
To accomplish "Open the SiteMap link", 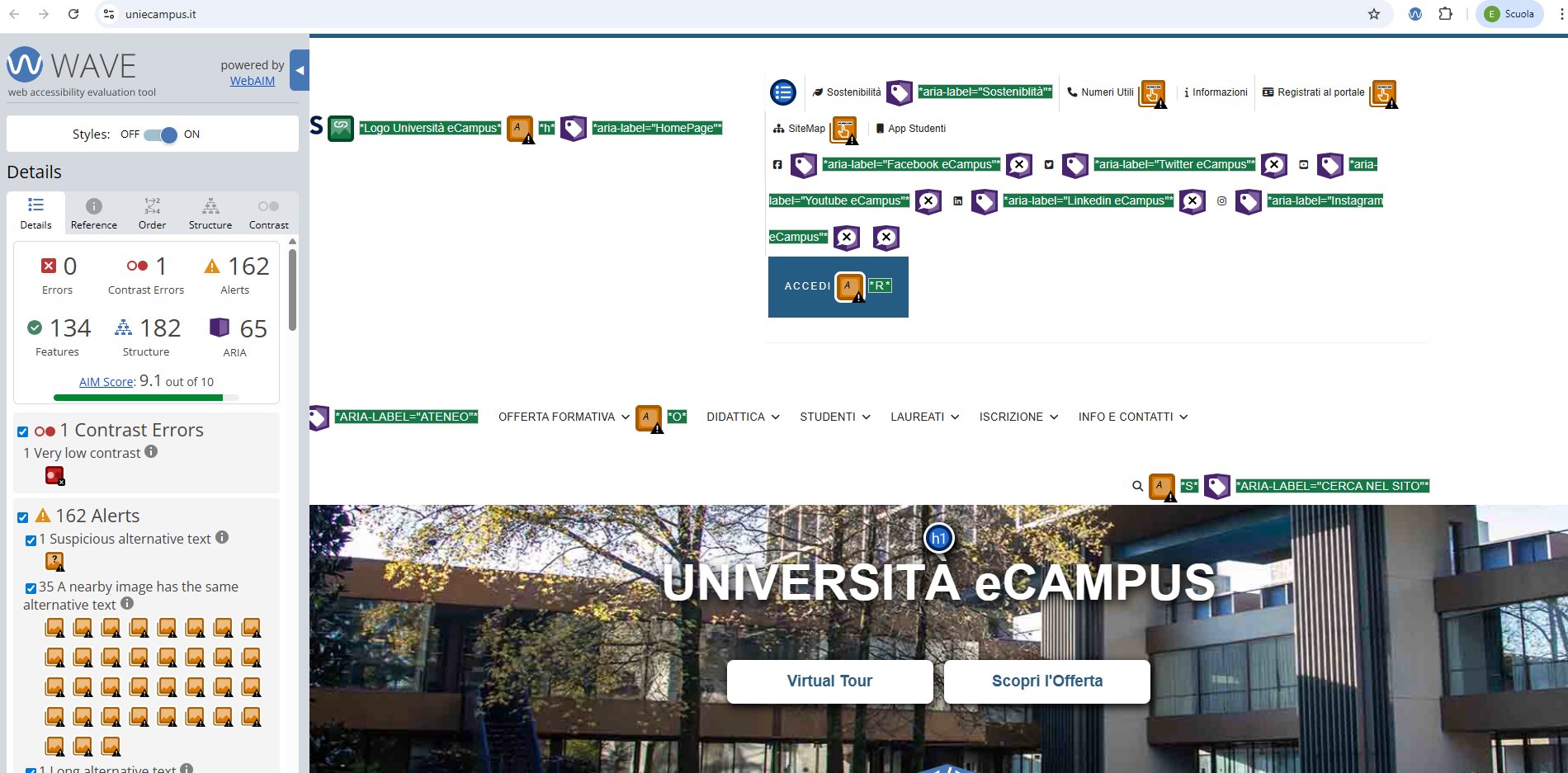I will pos(799,129).
